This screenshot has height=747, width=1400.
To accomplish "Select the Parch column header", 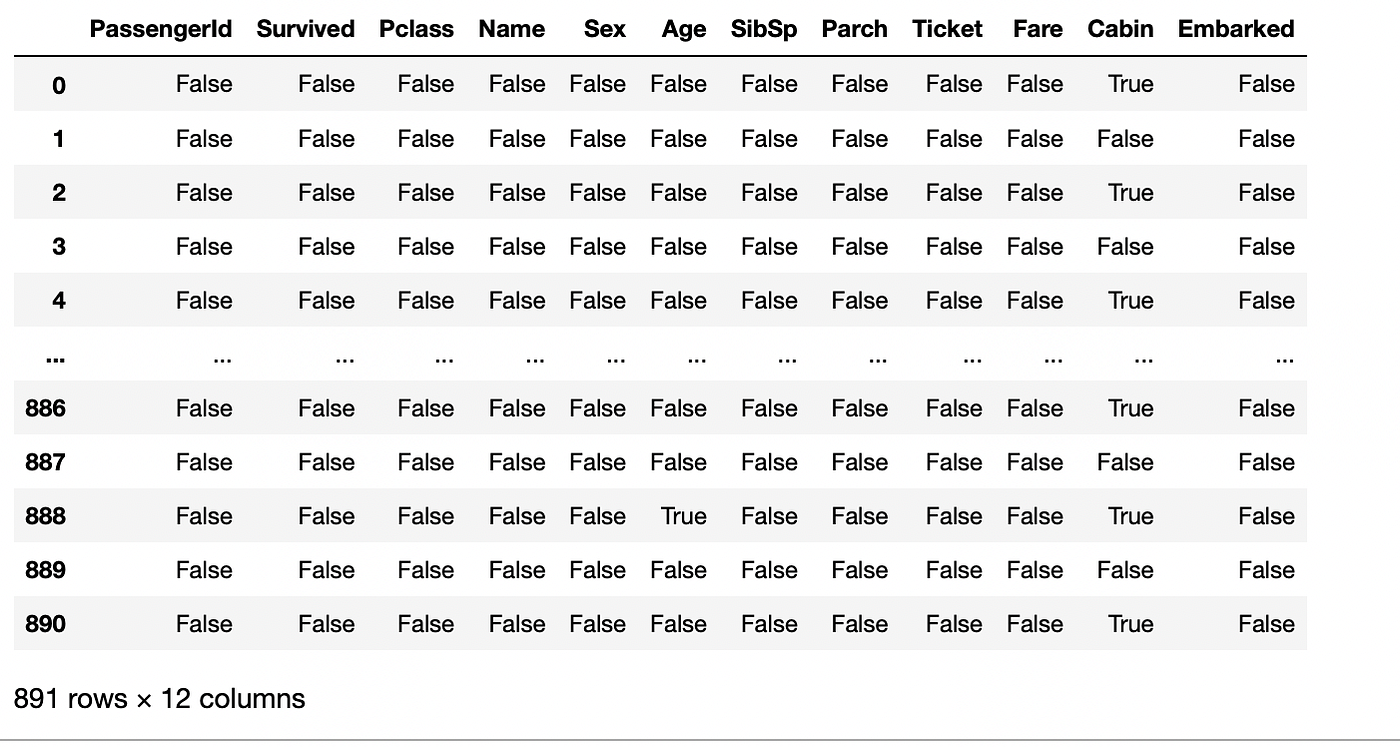I will [x=855, y=29].
